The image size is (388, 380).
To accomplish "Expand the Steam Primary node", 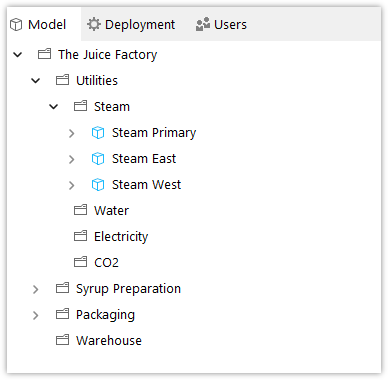I will tap(72, 133).
